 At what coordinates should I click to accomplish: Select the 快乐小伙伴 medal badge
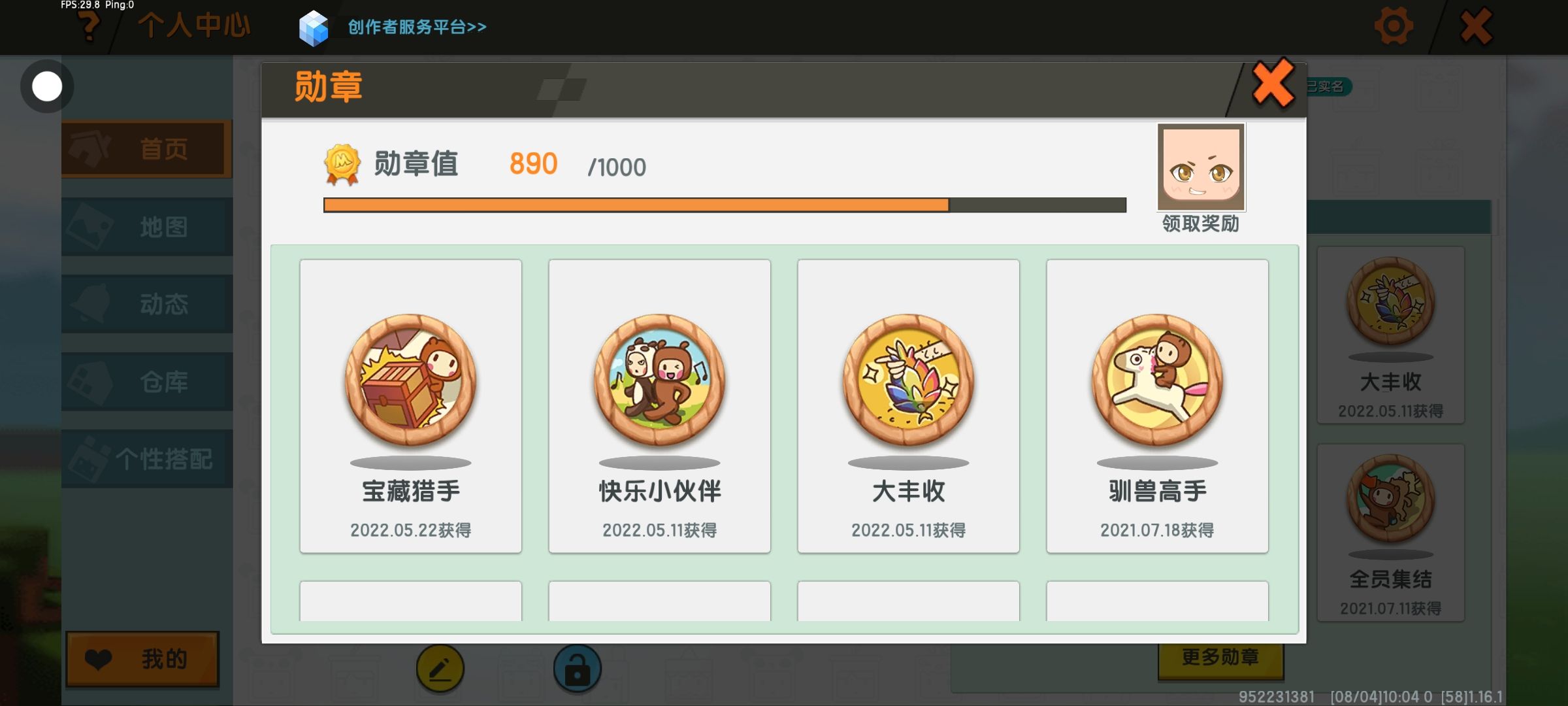[659, 406]
